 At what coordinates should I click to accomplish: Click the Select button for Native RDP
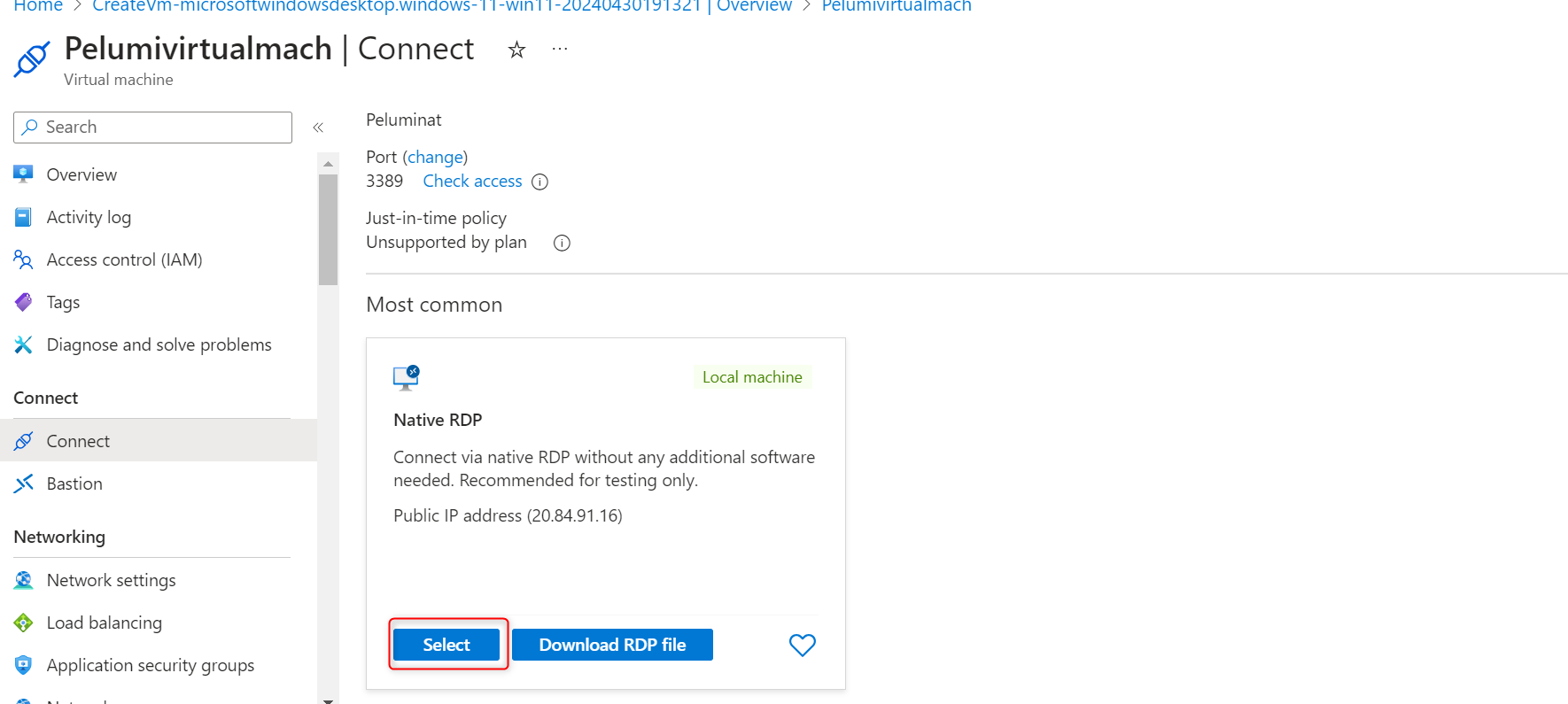446,645
